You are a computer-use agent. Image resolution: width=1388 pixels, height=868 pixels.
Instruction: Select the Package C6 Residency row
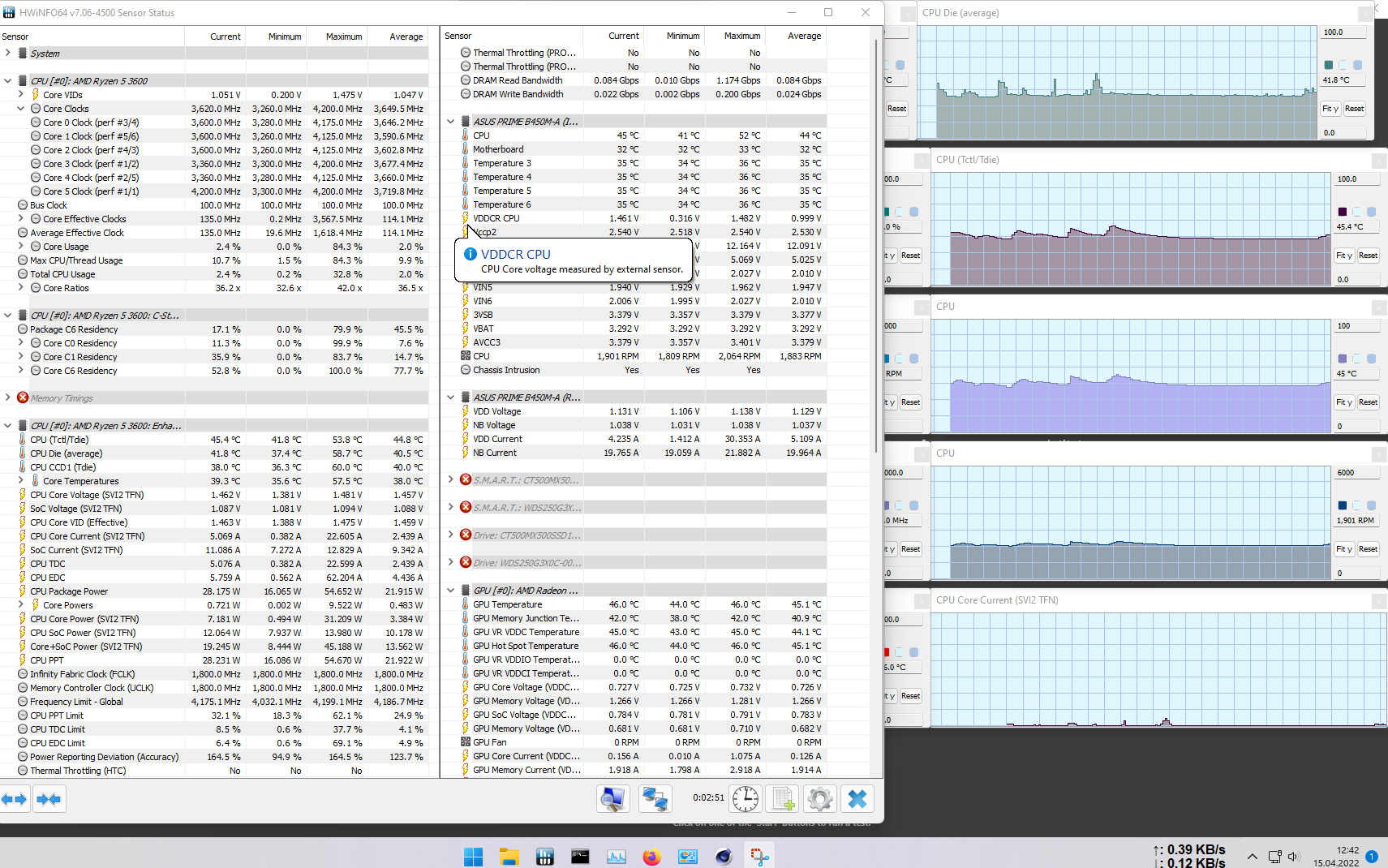[214, 329]
